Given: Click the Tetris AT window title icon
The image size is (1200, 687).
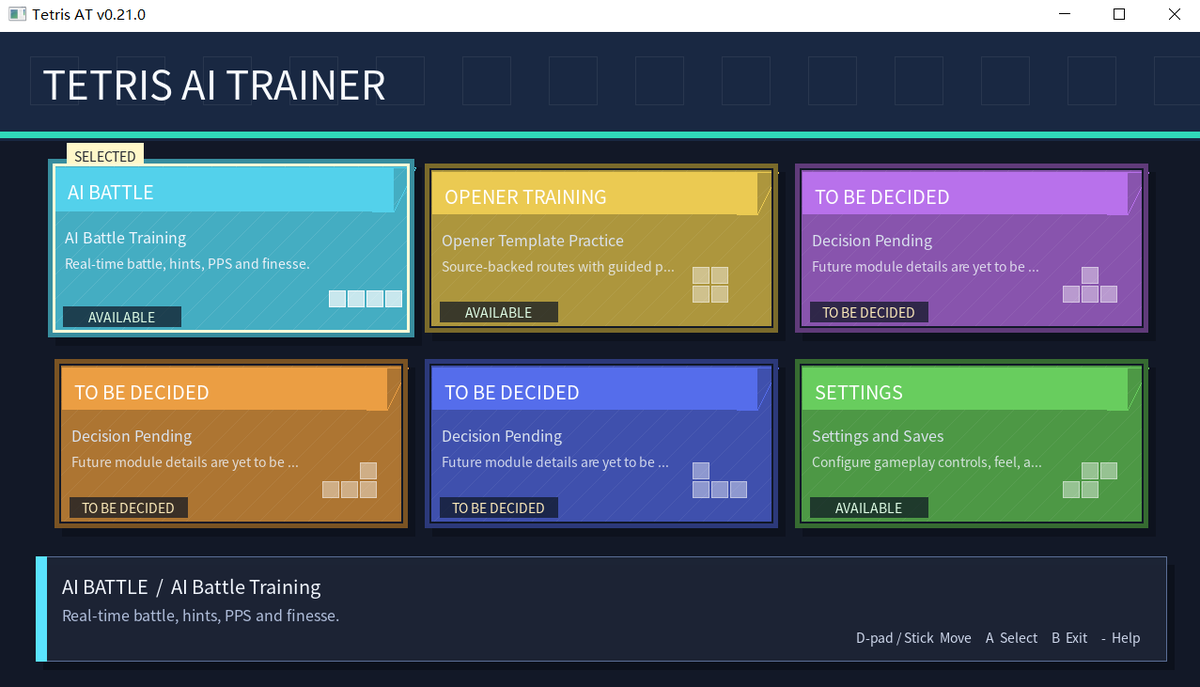Looking at the screenshot, I should pyautogui.click(x=16, y=15).
